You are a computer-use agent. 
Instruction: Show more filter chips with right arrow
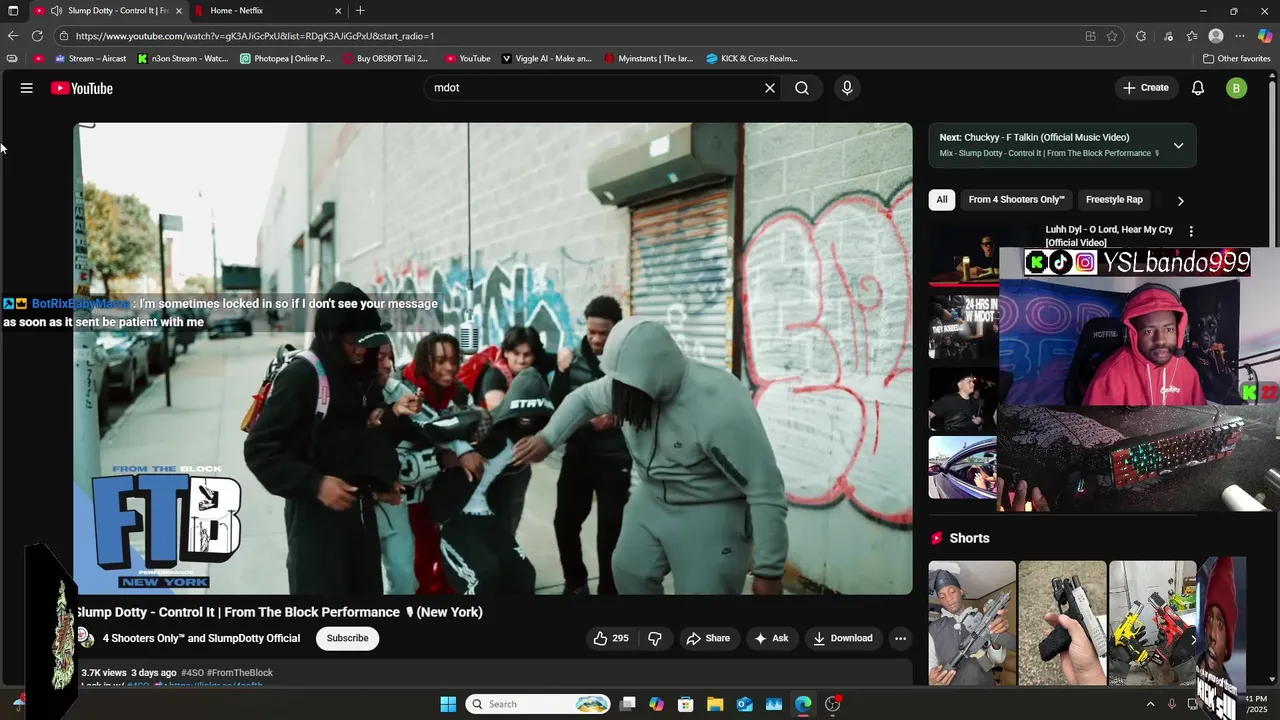pyautogui.click(x=1180, y=200)
